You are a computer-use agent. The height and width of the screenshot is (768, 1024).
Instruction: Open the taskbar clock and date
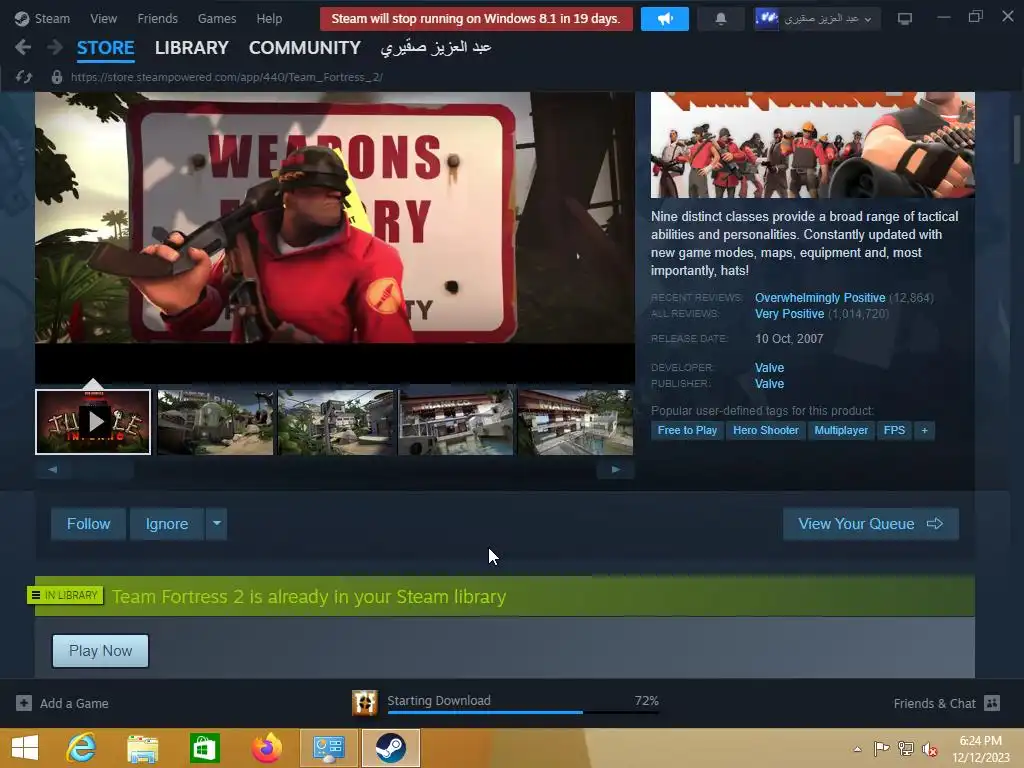[981, 749]
